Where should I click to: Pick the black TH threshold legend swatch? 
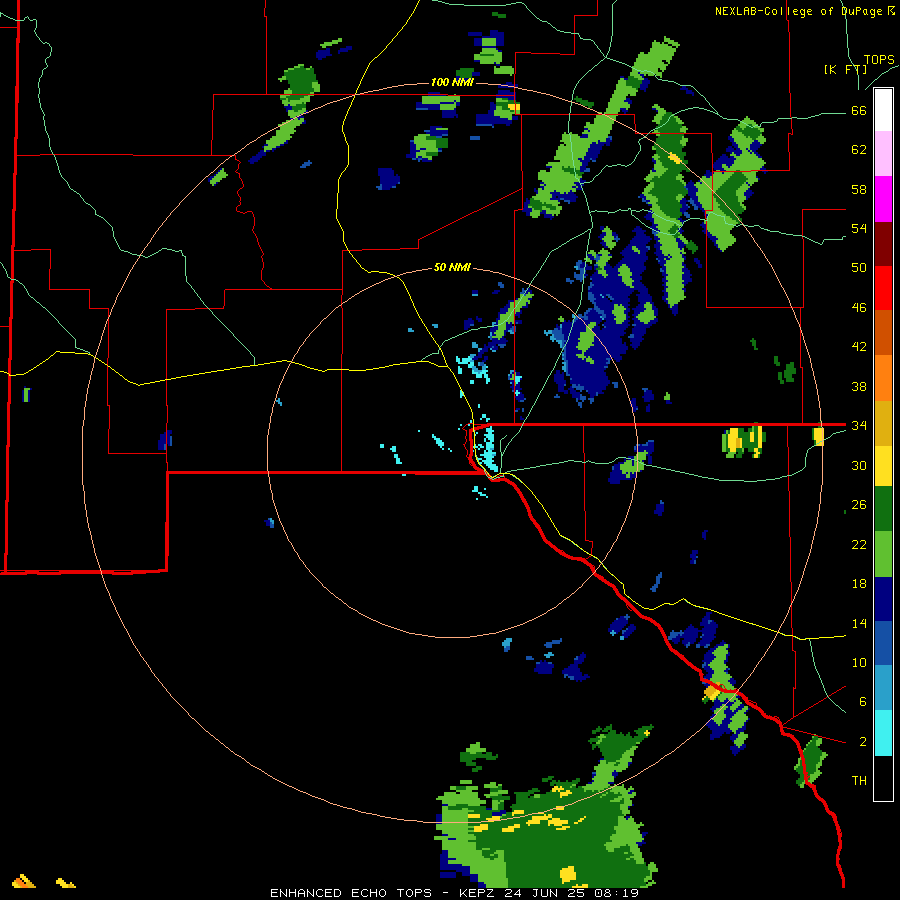883,778
